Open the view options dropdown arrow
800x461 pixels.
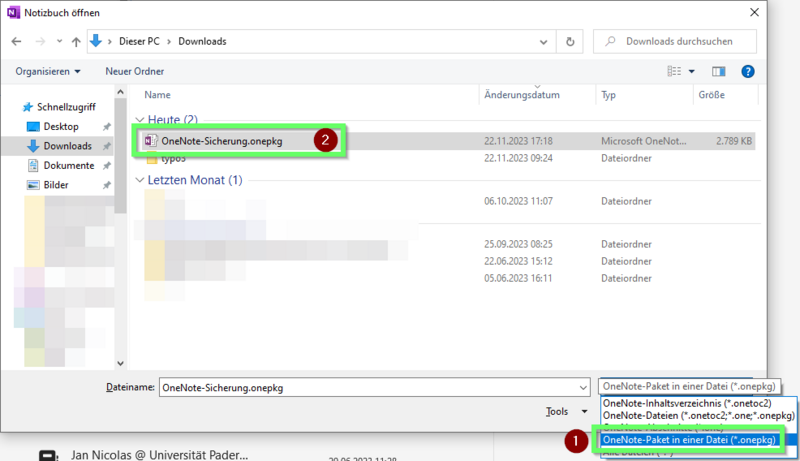tap(691, 71)
